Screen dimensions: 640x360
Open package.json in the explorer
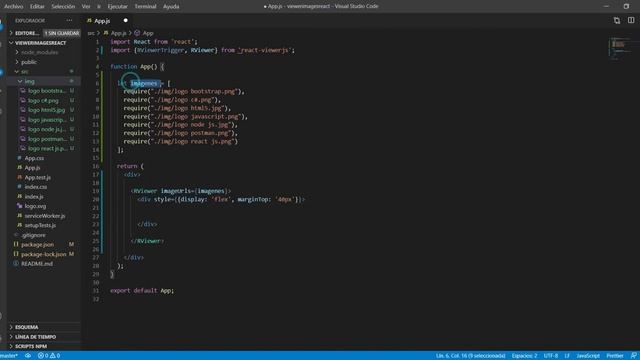click(37, 244)
